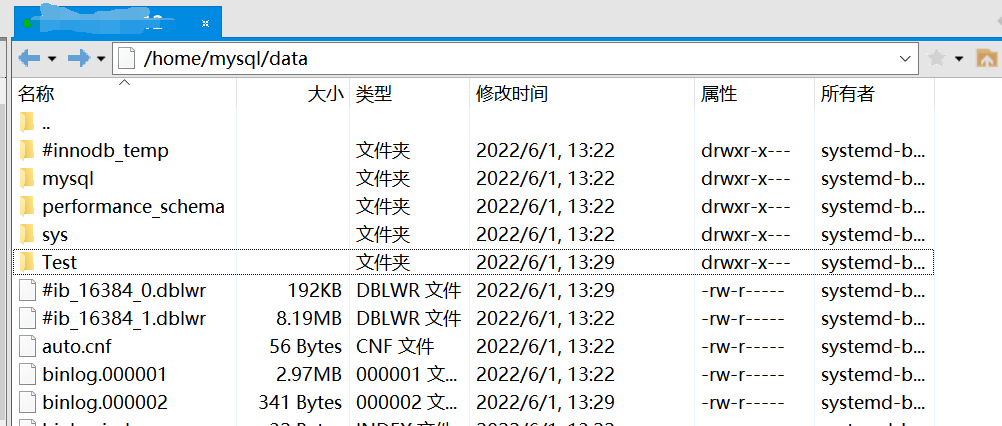Viewport: 1002px width, 426px height.
Task: Open the Back history dropdown arrow
Action: click(52, 59)
